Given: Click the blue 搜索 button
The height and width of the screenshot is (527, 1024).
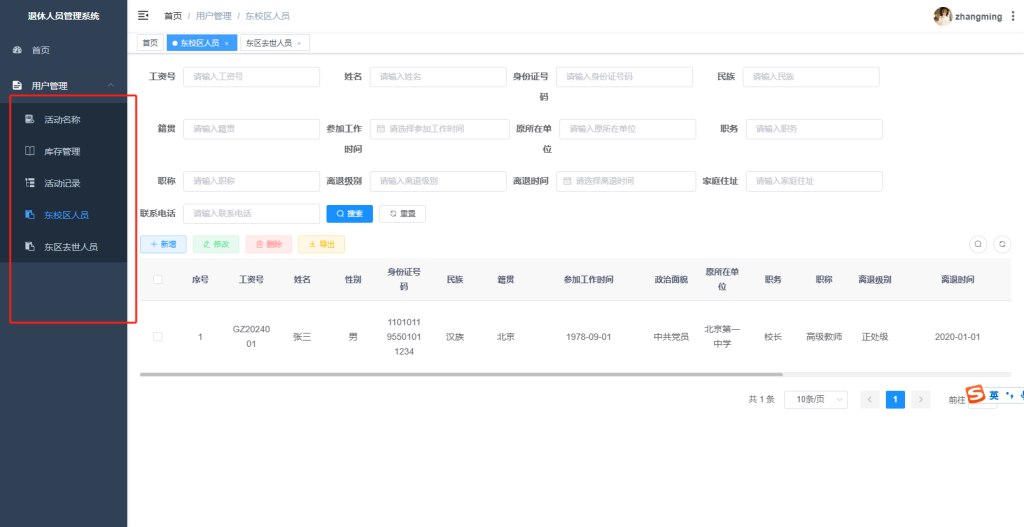Looking at the screenshot, I should [349, 214].
